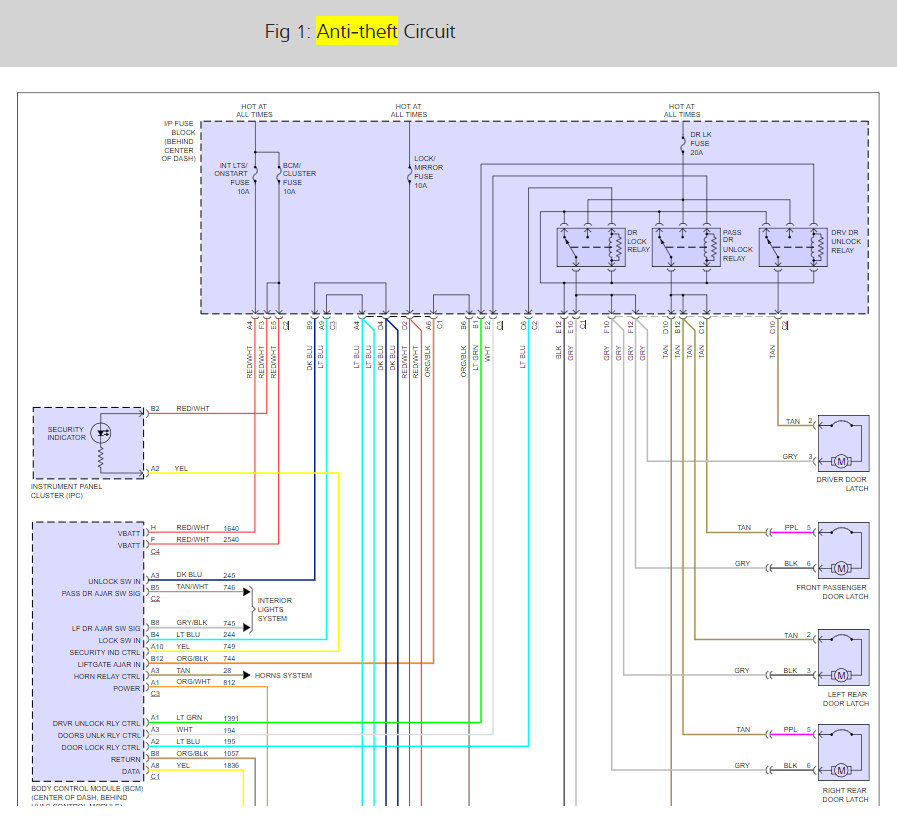897x823 pixels.
Task: Click the RIGHT REAR DOOR LATCH caption
Action: (x=845, y=795)
